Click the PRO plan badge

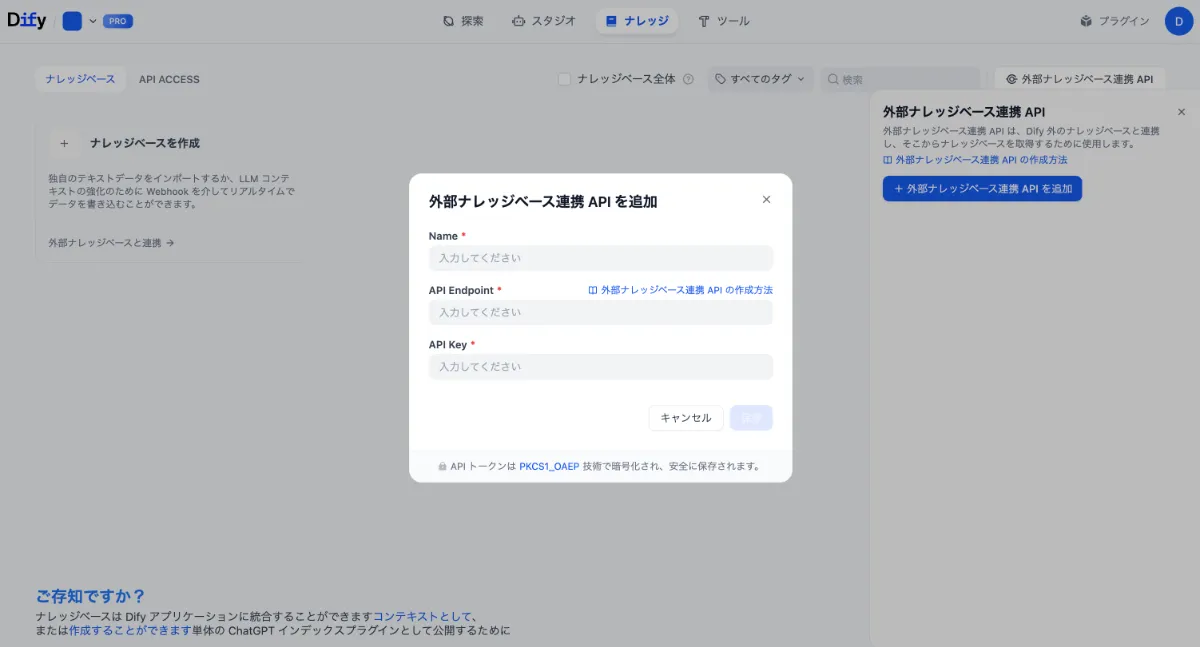click(118, 21)
